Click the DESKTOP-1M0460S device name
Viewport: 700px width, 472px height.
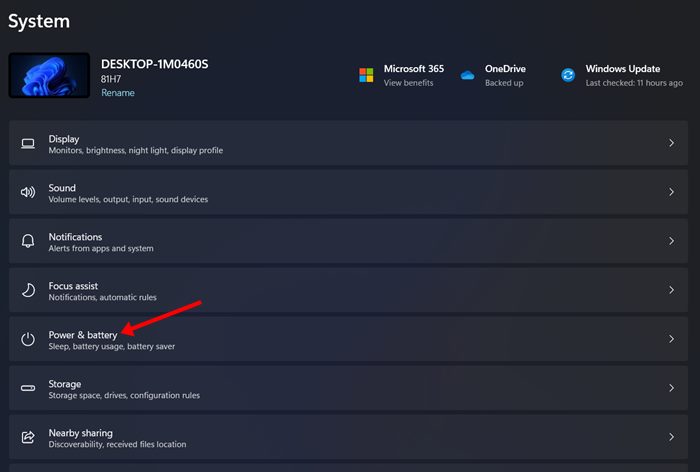(154, 64)
